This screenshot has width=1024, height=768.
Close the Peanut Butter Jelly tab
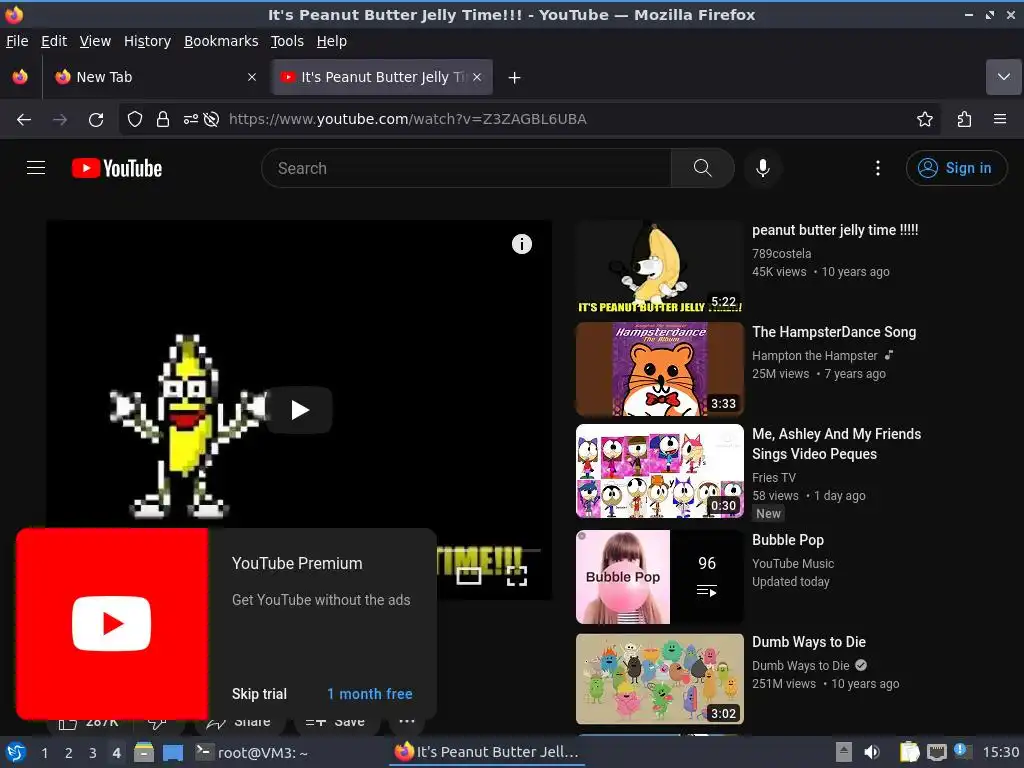pyautogui.click(x=477, y=77)
